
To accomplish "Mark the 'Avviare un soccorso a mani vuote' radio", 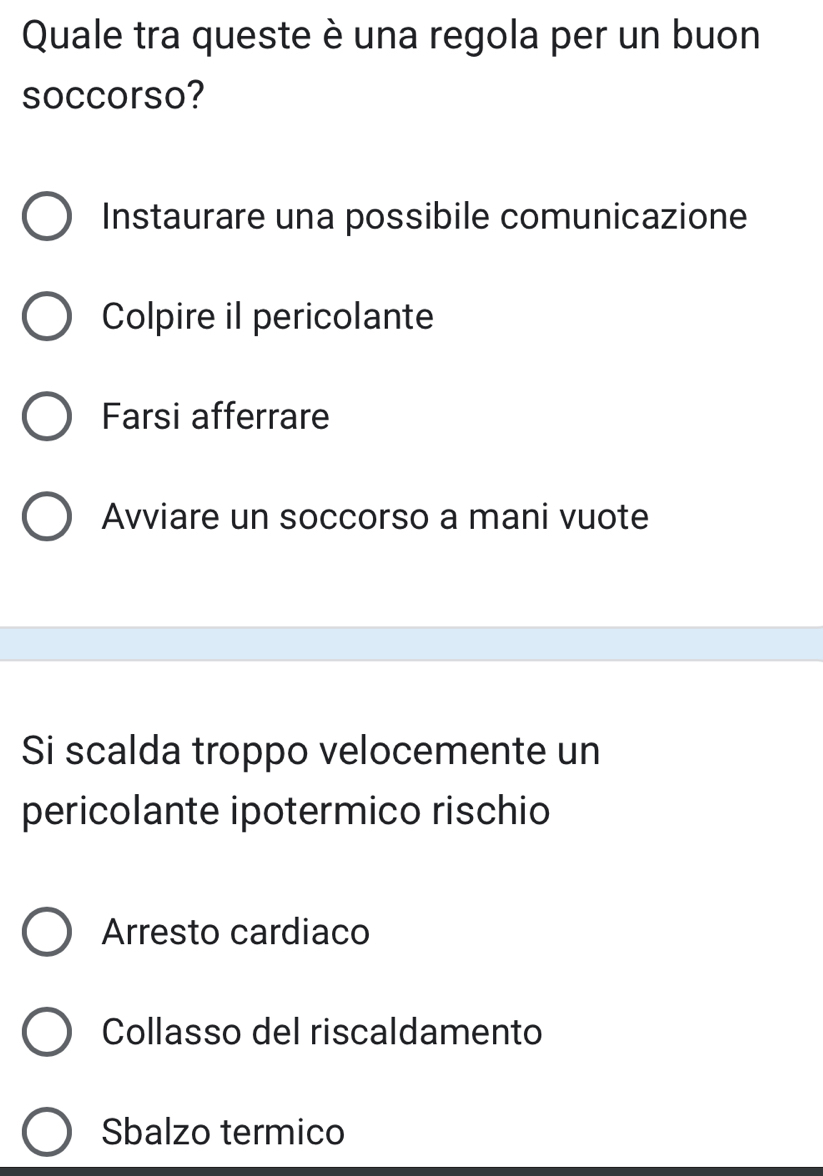I will coord(46,518).
